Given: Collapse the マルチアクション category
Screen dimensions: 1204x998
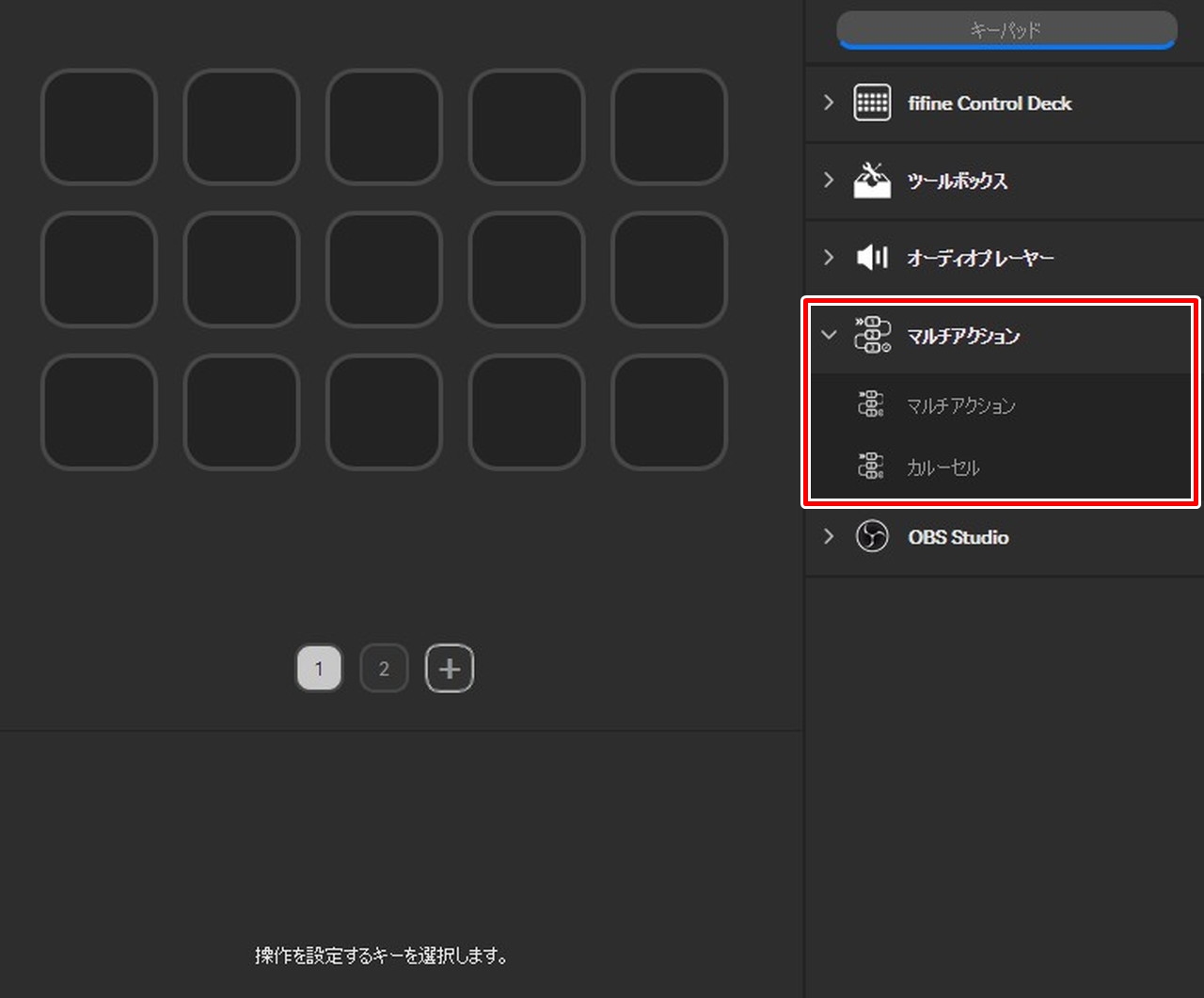Looking at the screenshot, I should click(x=829, y=335).
